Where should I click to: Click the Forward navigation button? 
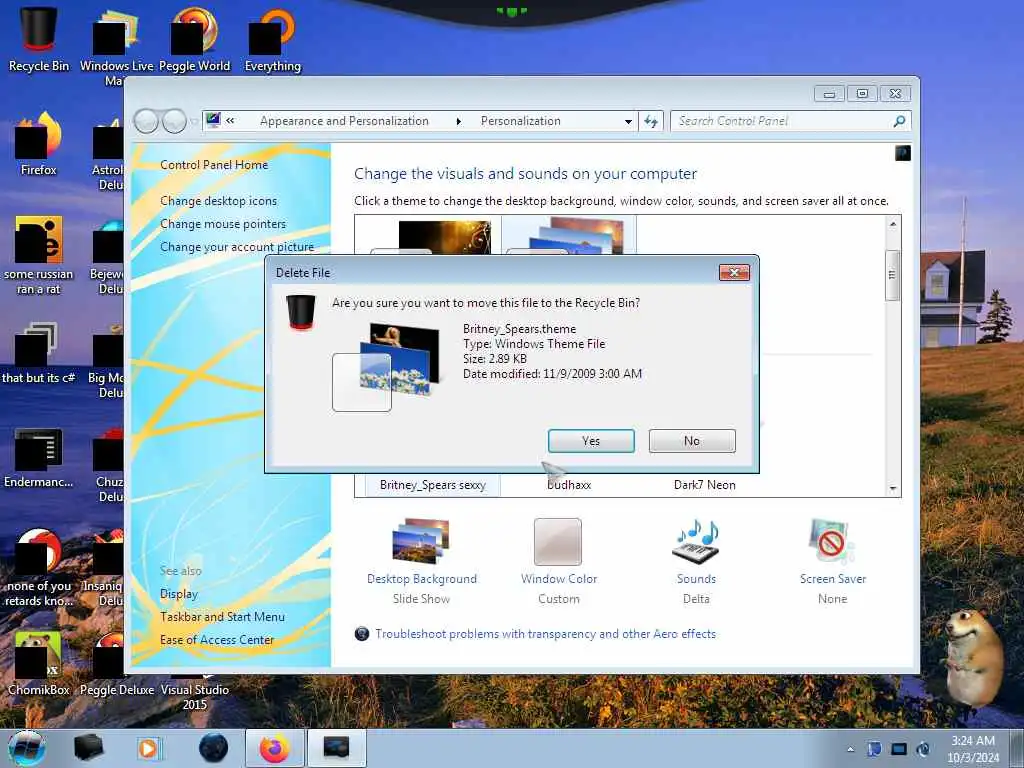click(174, 121)
